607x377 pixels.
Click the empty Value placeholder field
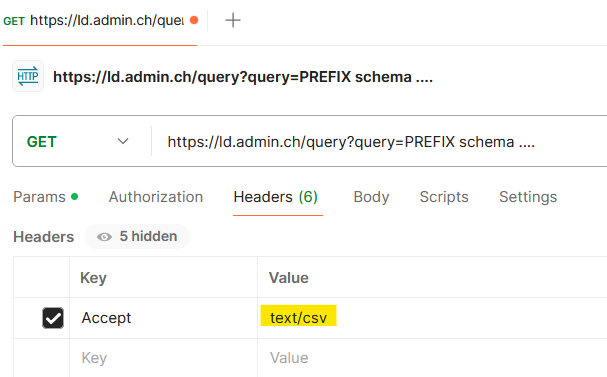(432, 358)
